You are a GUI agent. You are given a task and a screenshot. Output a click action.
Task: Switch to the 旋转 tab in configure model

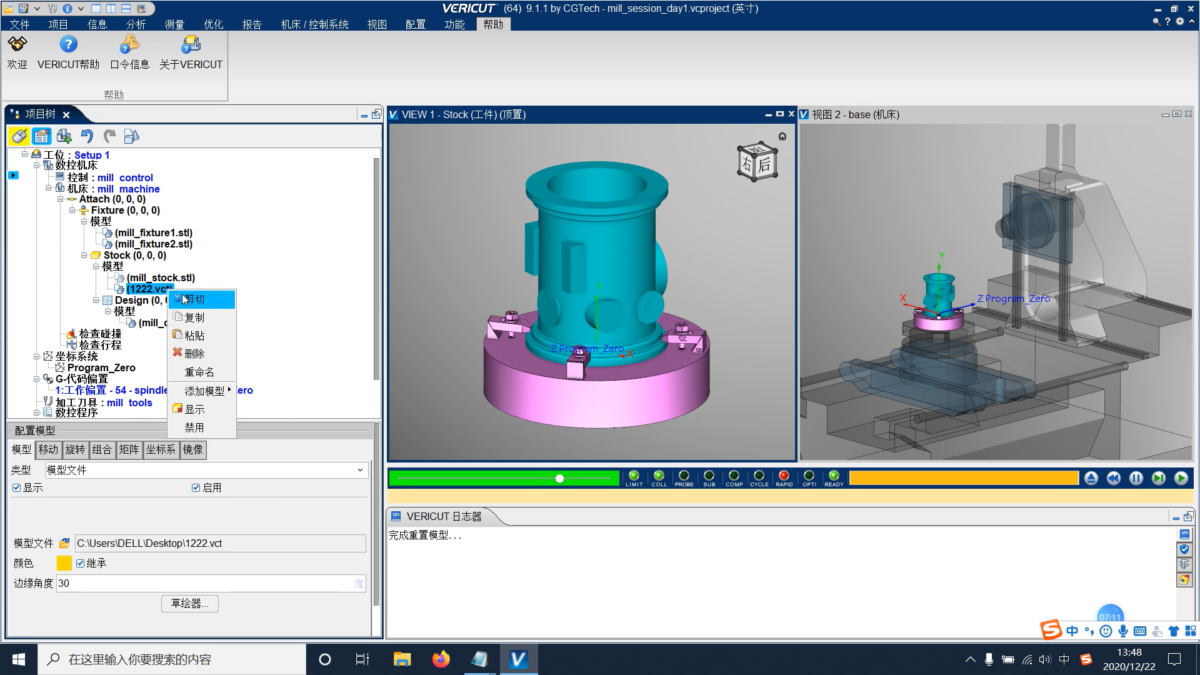pyautogui.click(x=75, y=450)
